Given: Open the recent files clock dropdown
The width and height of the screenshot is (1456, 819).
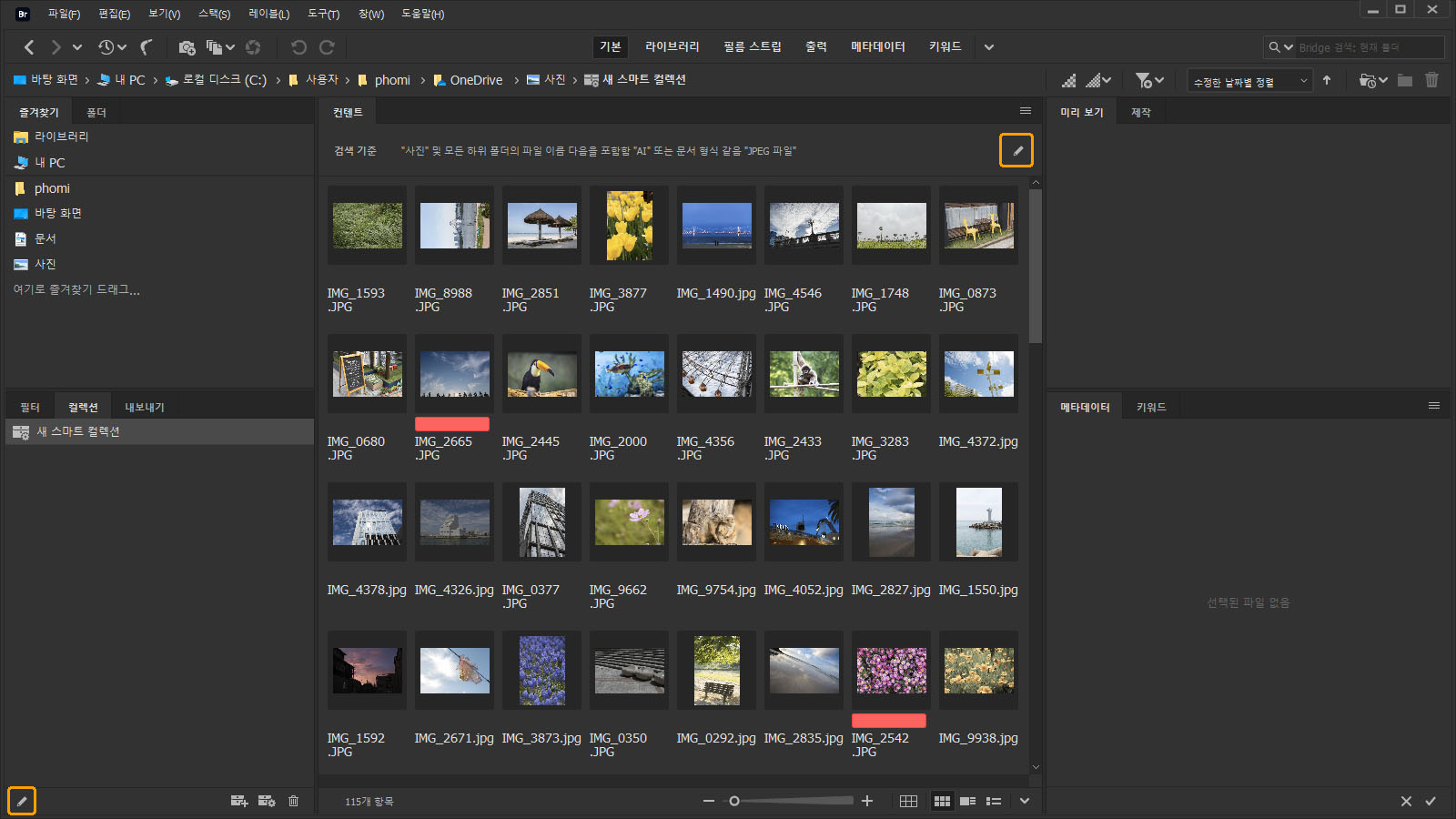Looking at the screenshot, I should tap(113, 46).
